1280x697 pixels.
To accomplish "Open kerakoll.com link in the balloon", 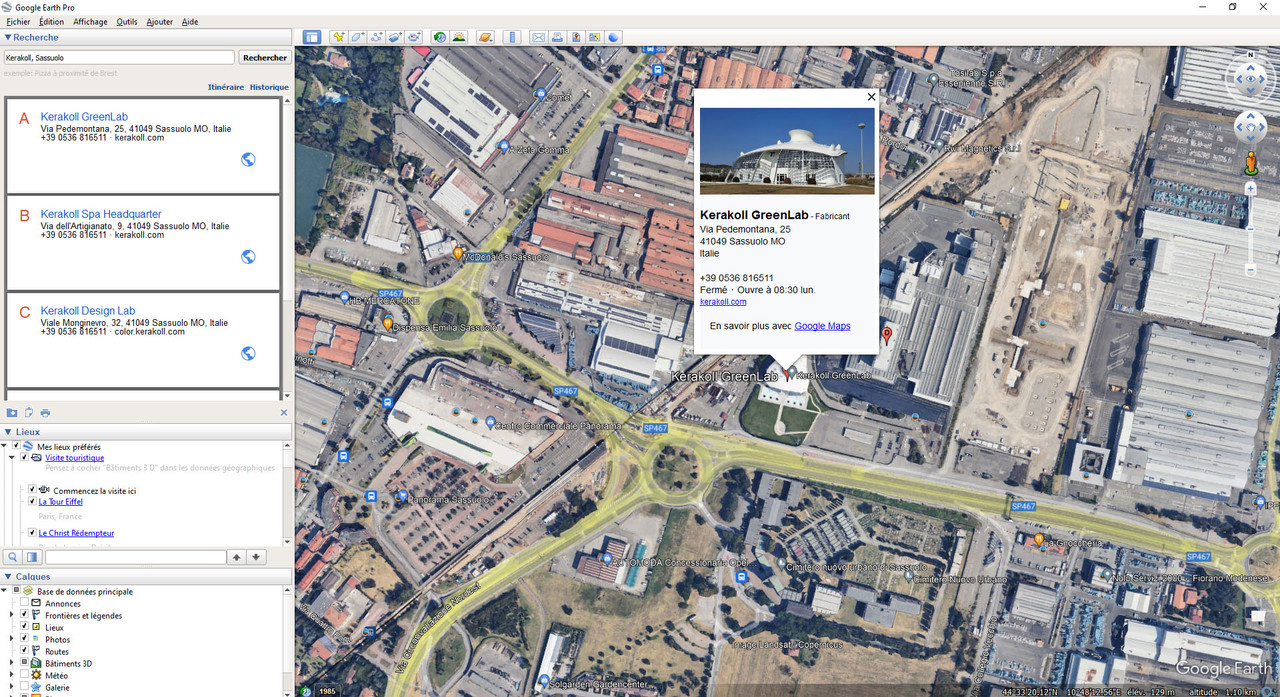I will pyautogui.click(x=723, y=301).
